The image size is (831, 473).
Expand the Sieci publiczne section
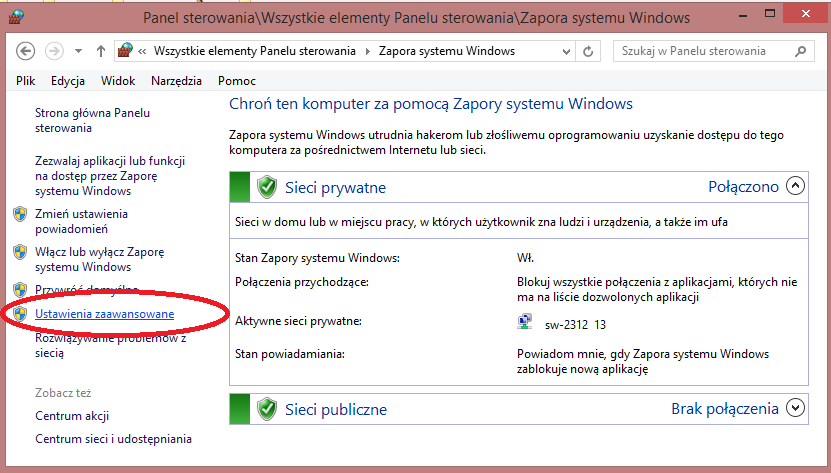coord(795,408)
